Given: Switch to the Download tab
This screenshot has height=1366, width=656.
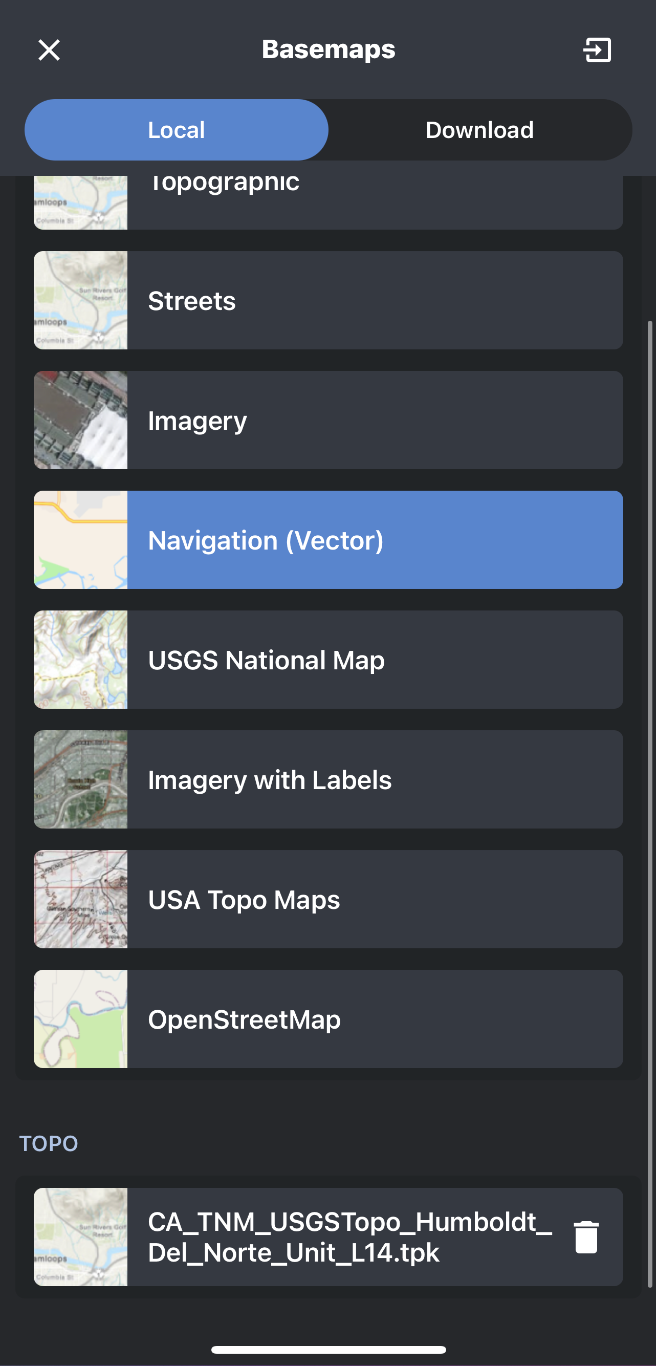Looking at the screenshot, I should tap(479, 130).
